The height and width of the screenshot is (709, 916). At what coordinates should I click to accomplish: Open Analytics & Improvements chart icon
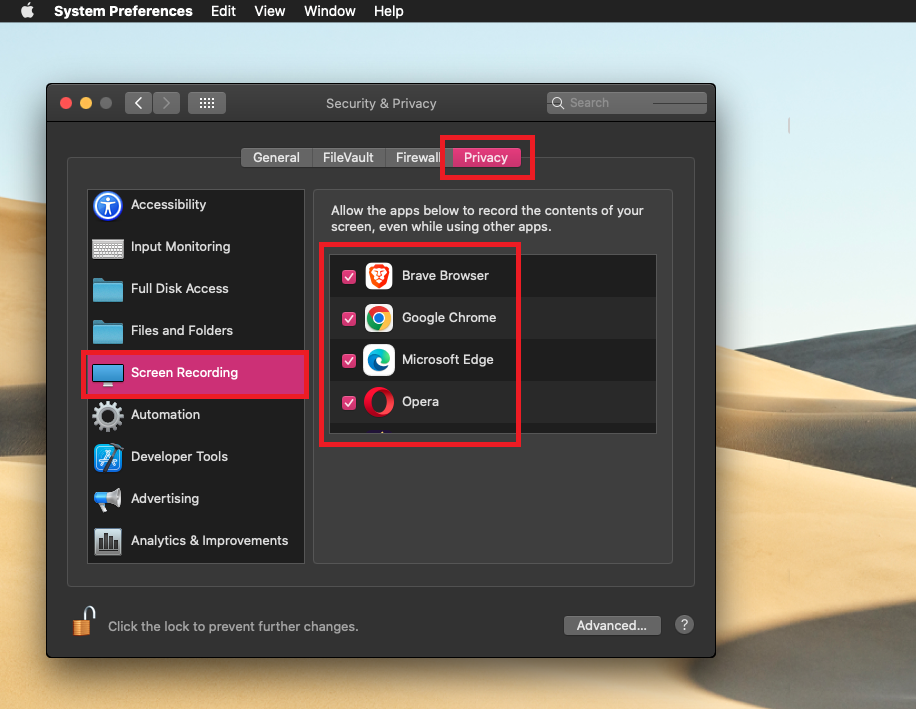[x=108, y=541]
